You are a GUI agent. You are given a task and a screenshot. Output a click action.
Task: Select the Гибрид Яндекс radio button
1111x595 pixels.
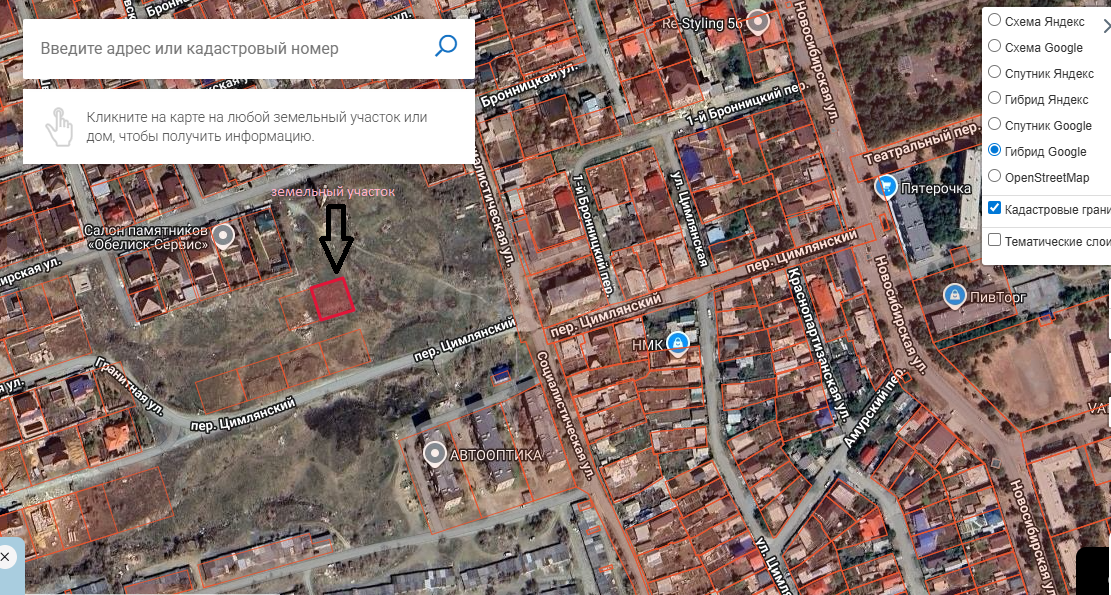click(994, 98)
